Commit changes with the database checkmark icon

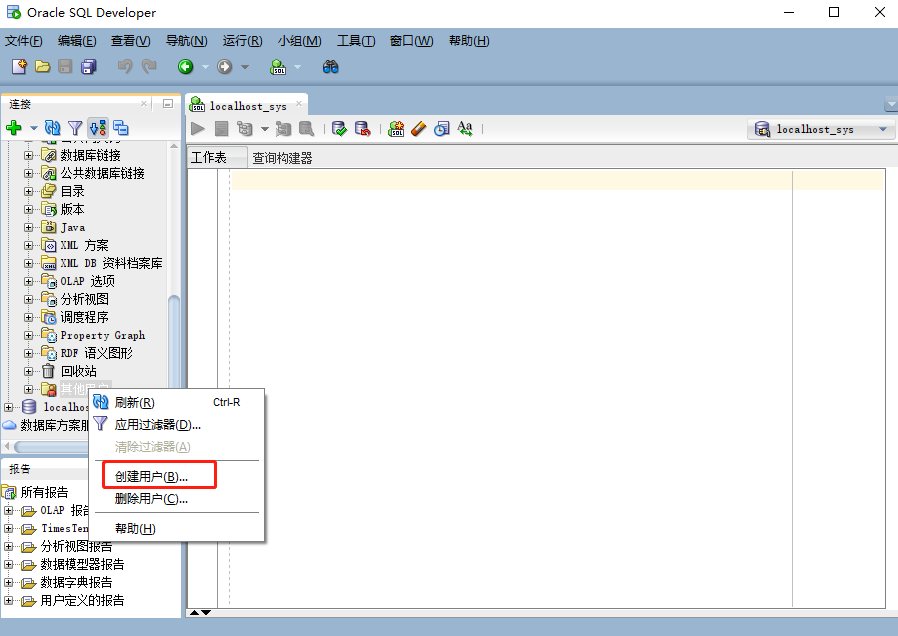(339, 129)
